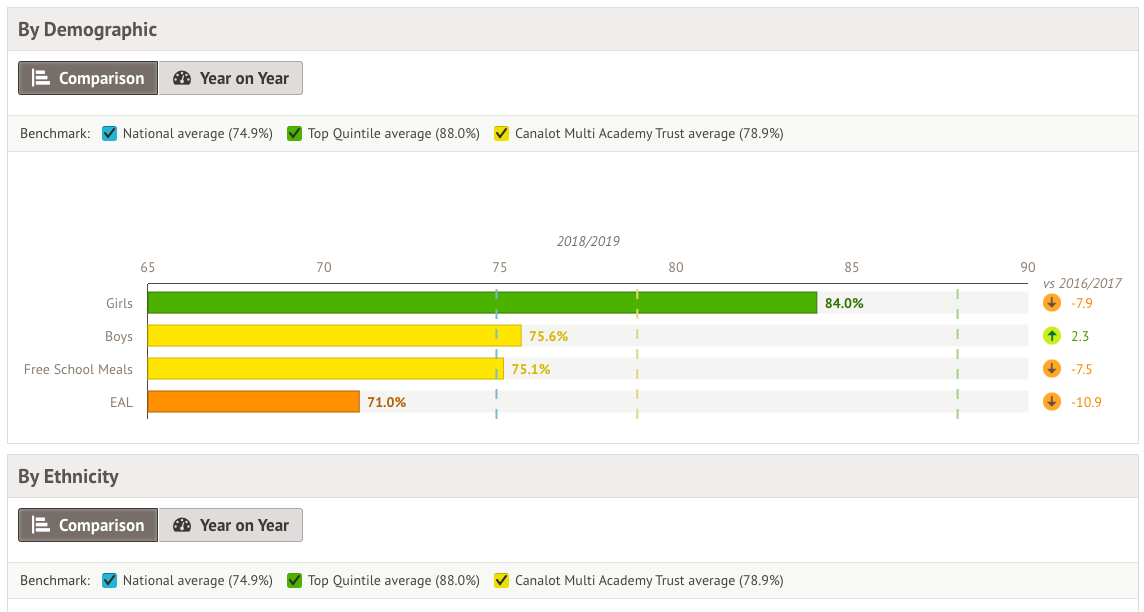Image resolution: width=1144 pixels, height=612 pixels.
Task: Click the yellow Boys 75.6% bar
Action: pyautogui.click(x=334, y=336)
